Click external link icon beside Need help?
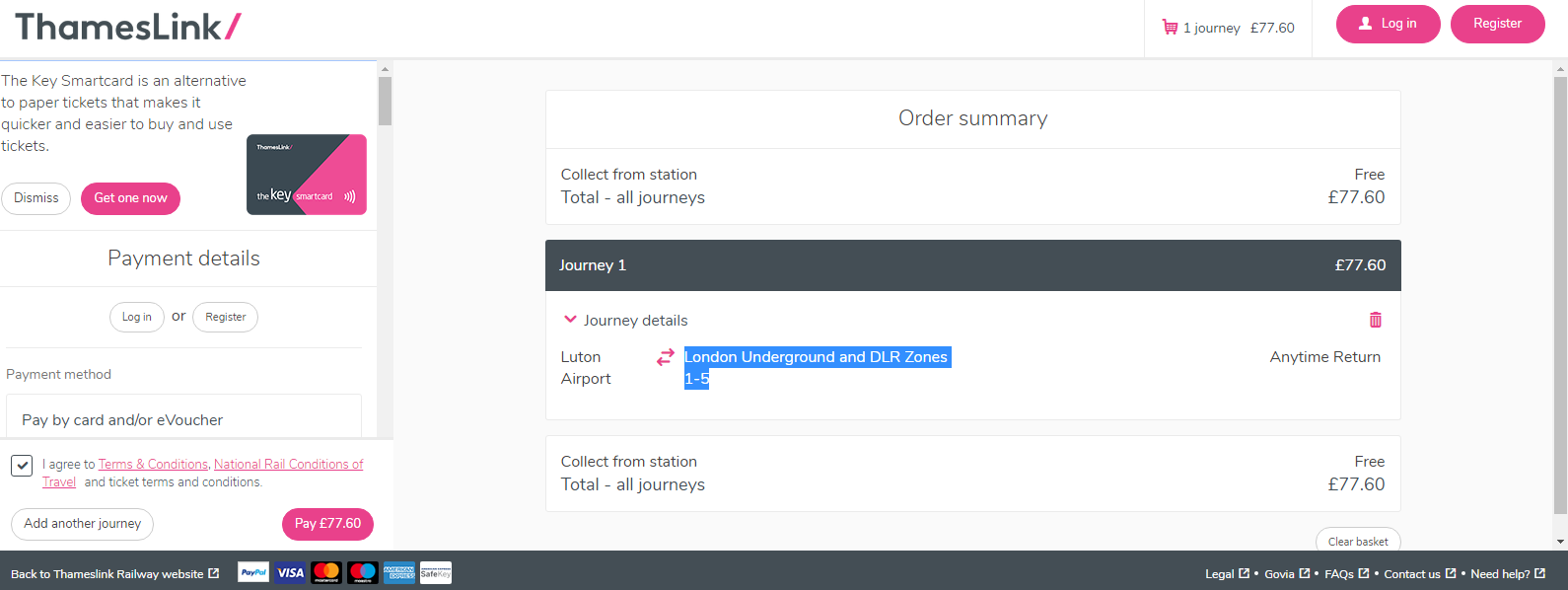 click(x=1539, y=573)
